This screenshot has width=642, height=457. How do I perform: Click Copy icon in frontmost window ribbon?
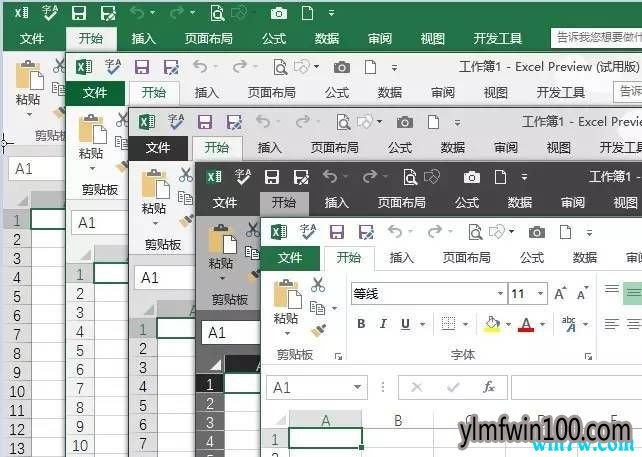click(317, 307)
